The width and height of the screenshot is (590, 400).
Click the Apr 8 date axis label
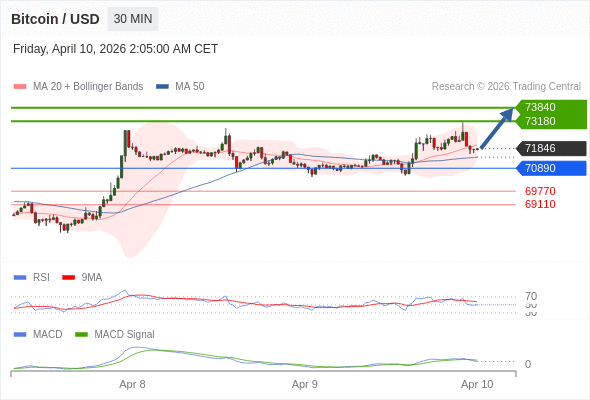pyautogui.click(x=132, y=385)
